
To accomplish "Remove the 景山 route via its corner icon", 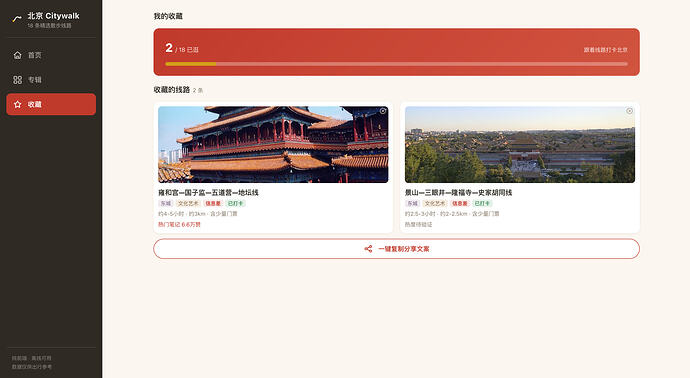I will (630, 111).
